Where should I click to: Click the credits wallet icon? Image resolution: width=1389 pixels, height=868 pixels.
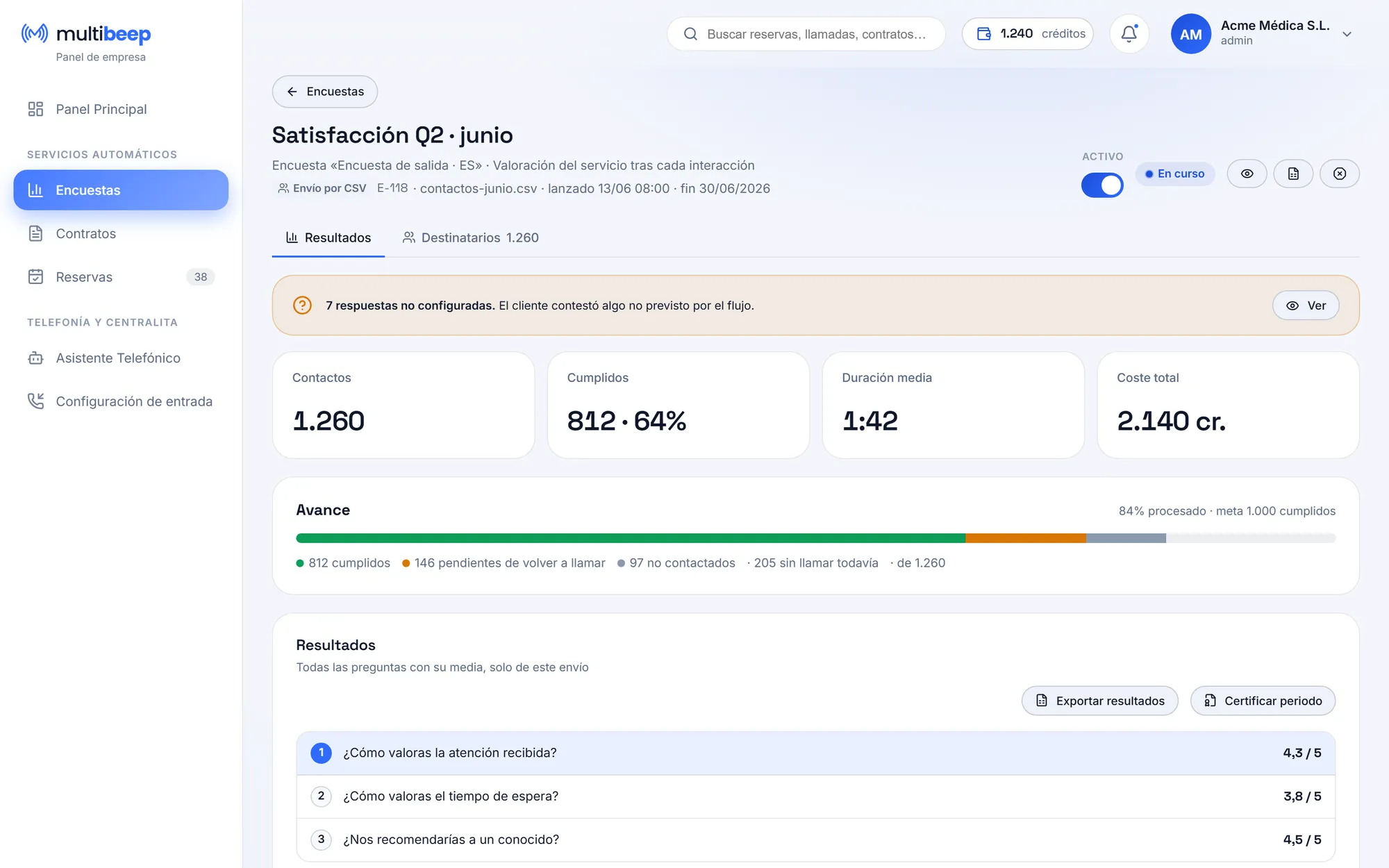(983, 33)
